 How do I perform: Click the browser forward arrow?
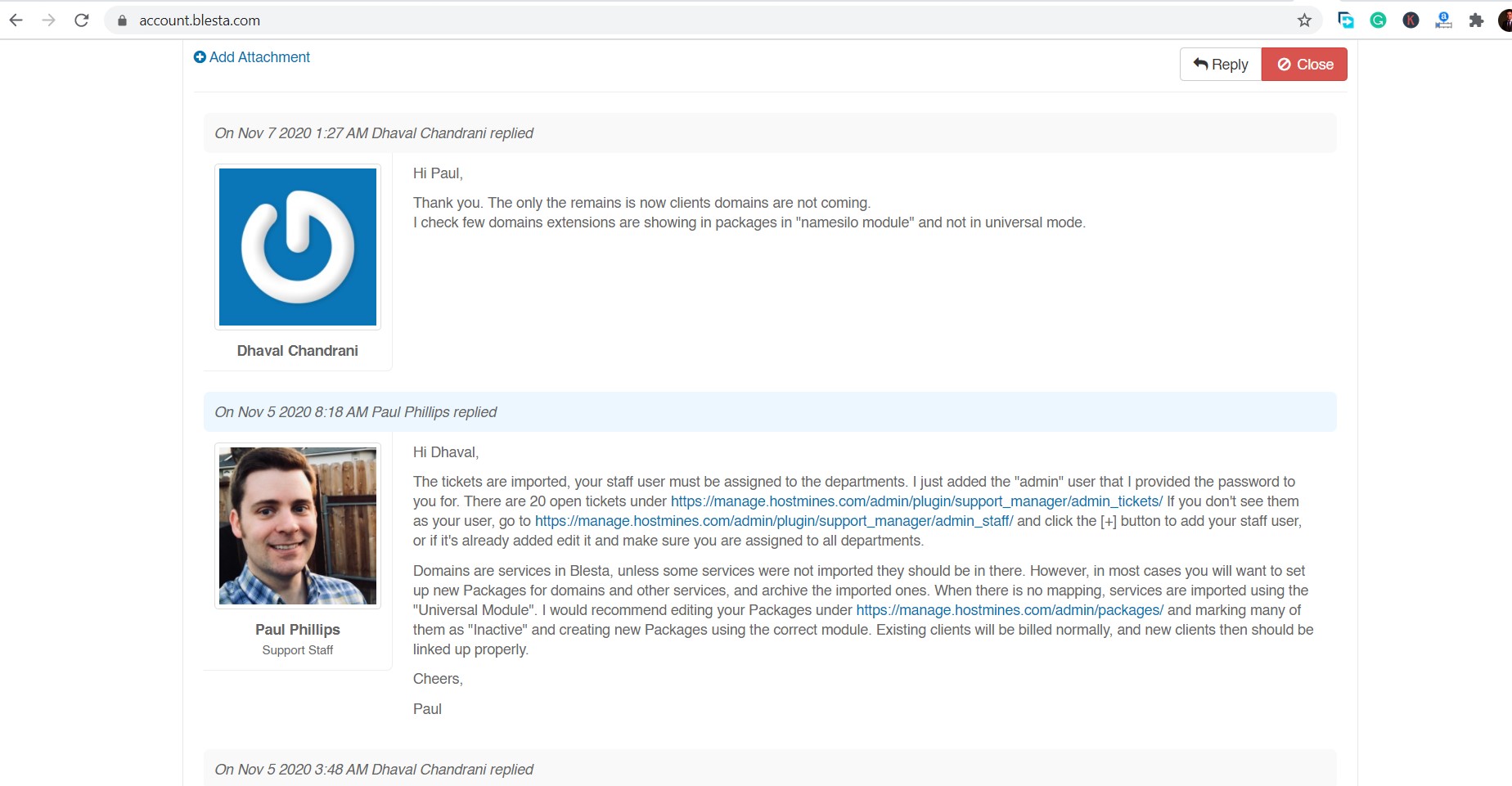pos(49,20)
